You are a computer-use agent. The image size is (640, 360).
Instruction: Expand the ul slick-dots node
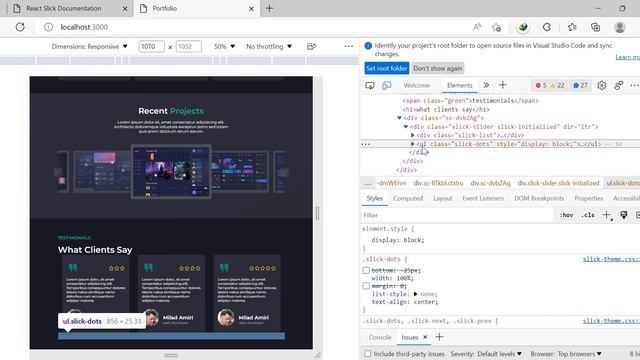tap(412, 144)
